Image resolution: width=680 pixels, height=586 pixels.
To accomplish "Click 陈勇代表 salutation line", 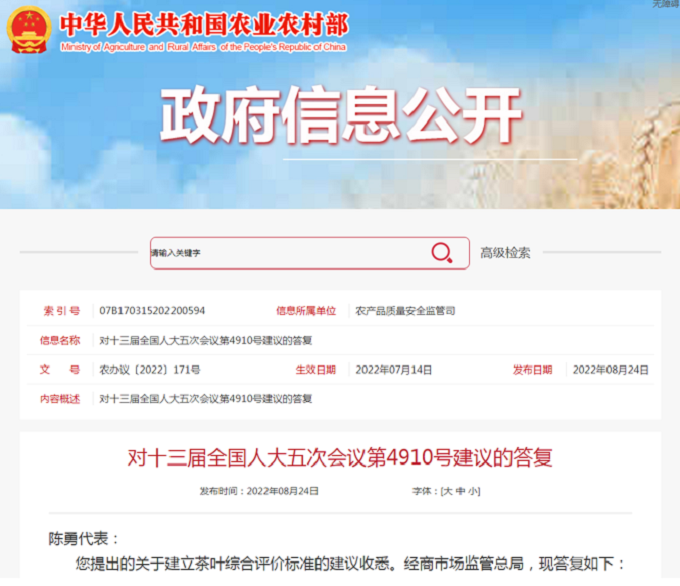I will 83,539.
